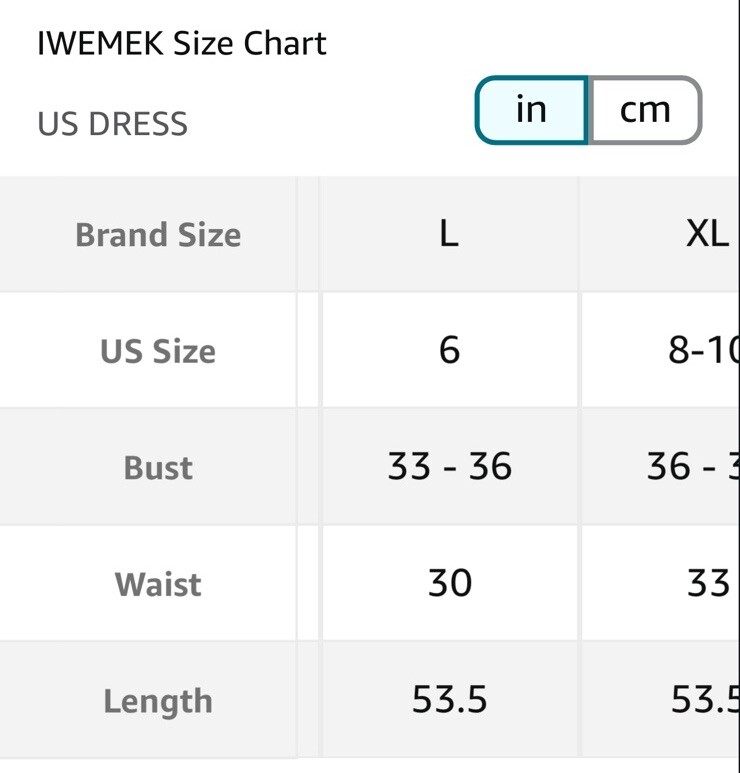Click the waist 30 cell

450,583
